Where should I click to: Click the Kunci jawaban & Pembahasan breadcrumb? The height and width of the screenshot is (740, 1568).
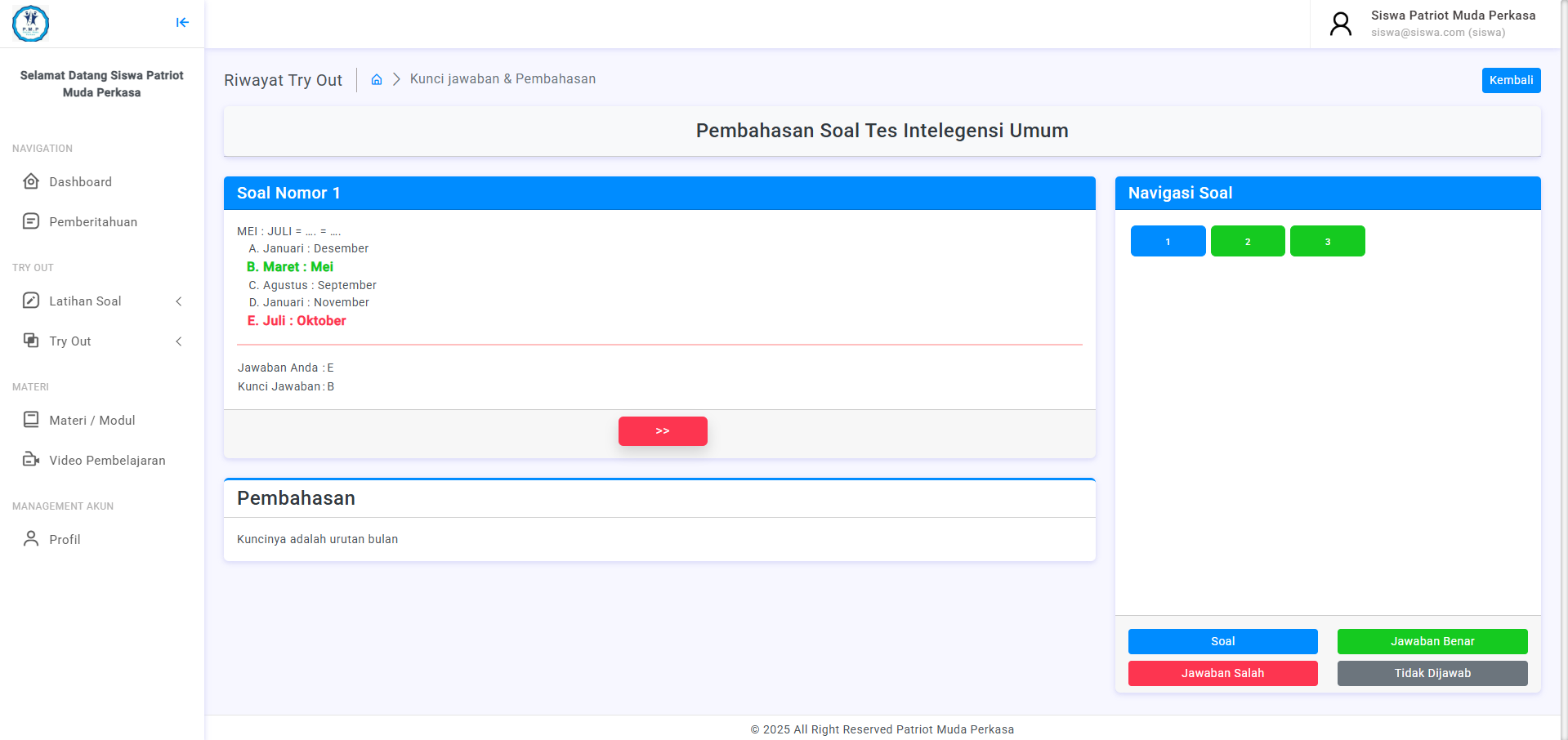point(503,79)
